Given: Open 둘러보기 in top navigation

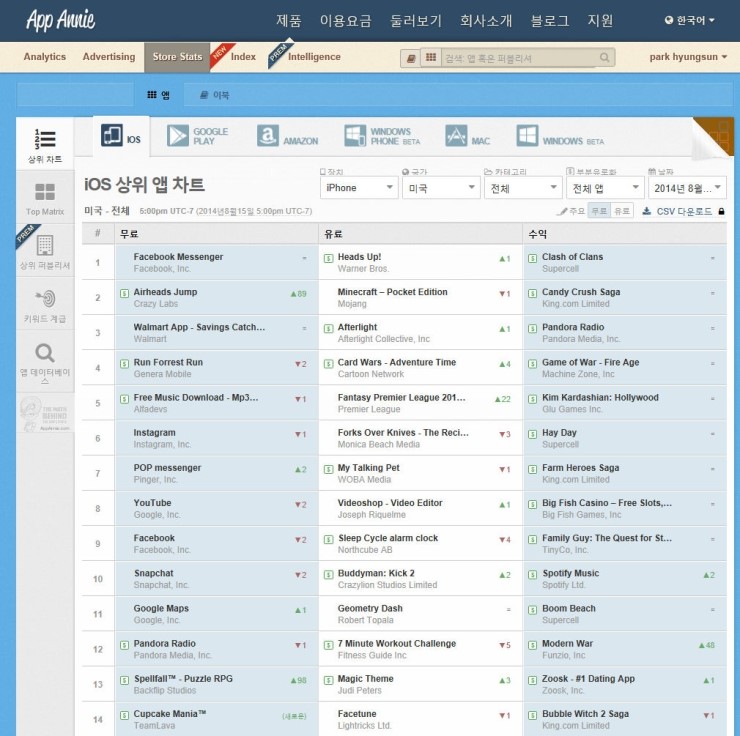Looking at the screenshot, I should (x=416, y=20).
